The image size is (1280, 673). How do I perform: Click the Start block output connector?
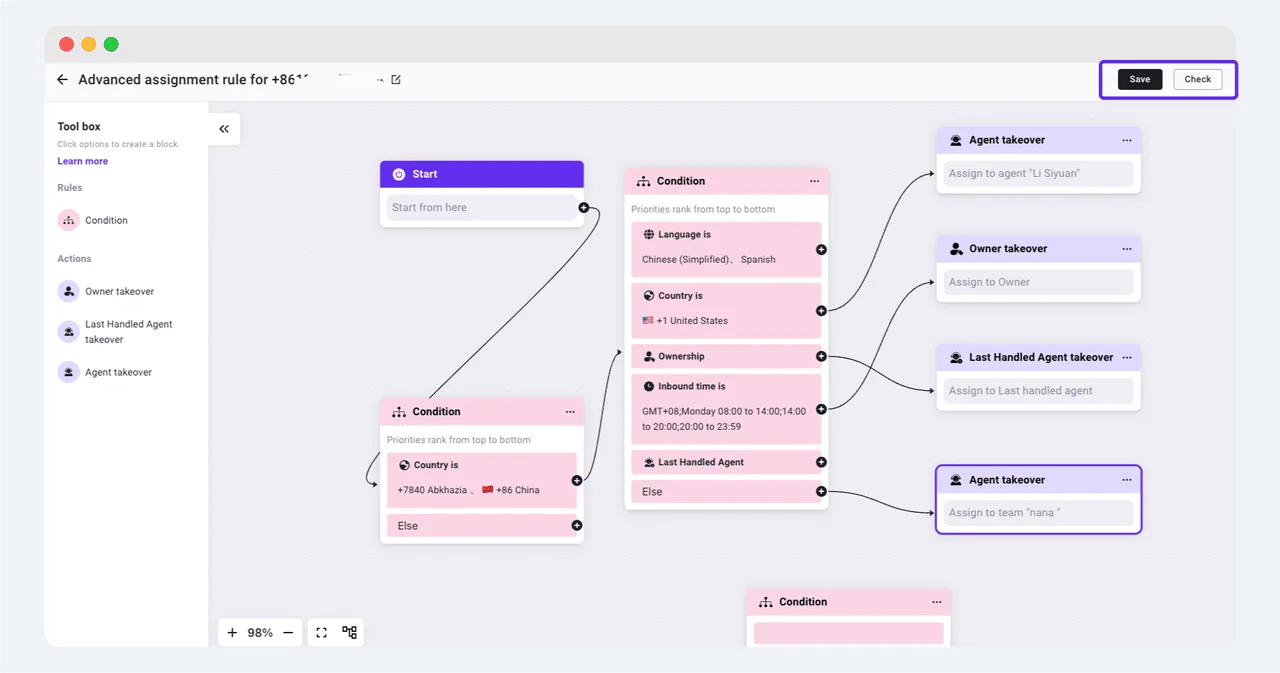click(x=583, y=208)
